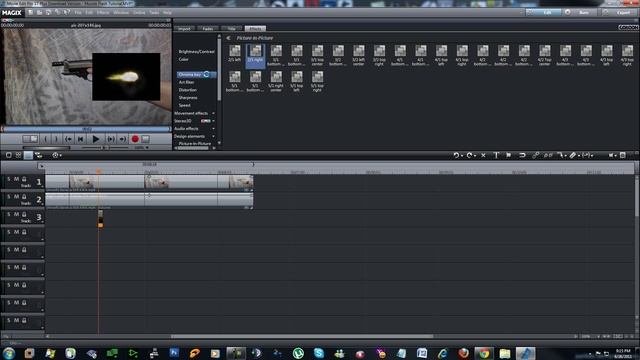Choose the 2/1 left picture-in-picture preset

pyautogui.click(x=235, y=54)
